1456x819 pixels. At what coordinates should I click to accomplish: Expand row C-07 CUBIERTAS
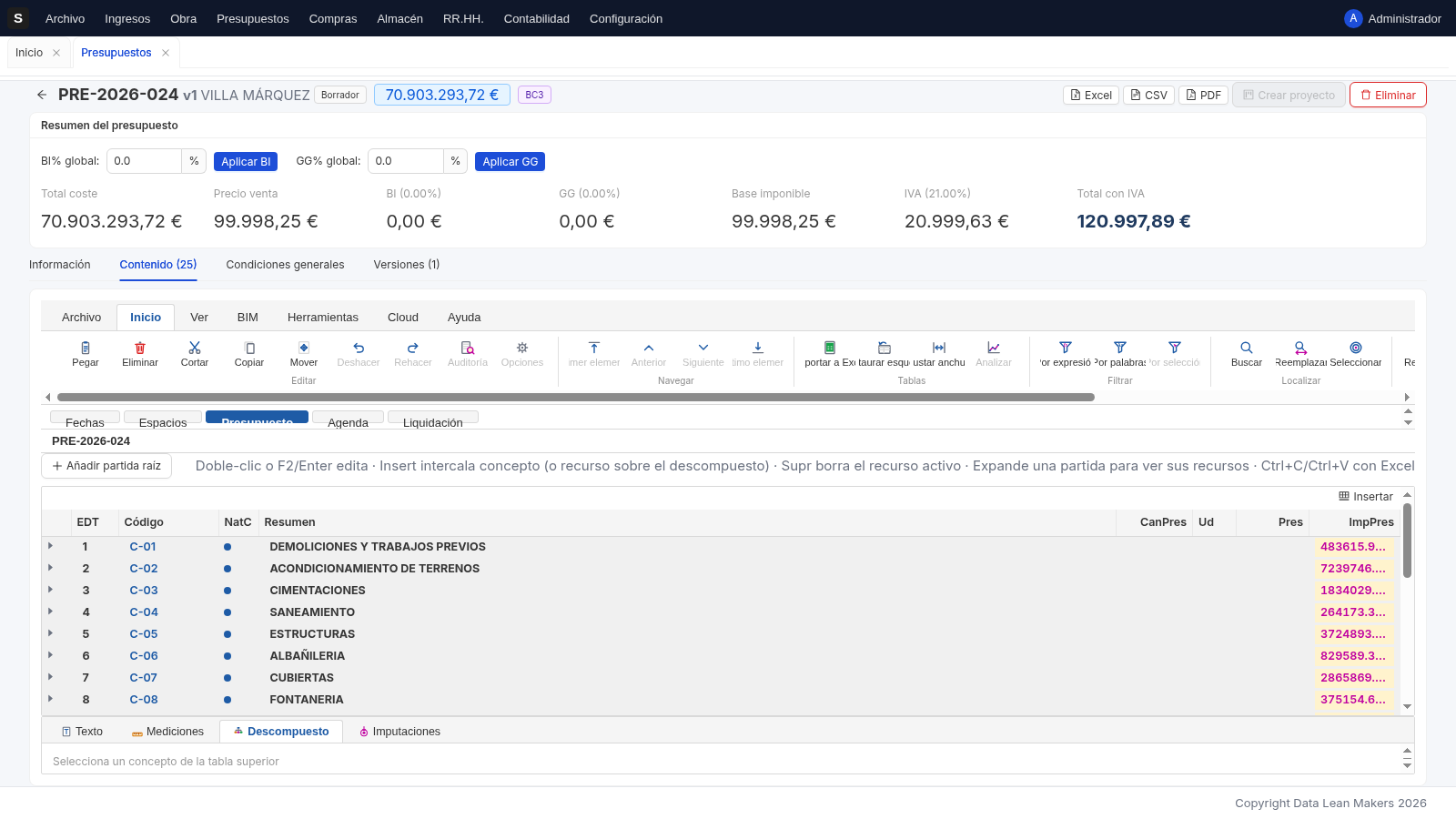pyautogui.click(x=50, y=677)
